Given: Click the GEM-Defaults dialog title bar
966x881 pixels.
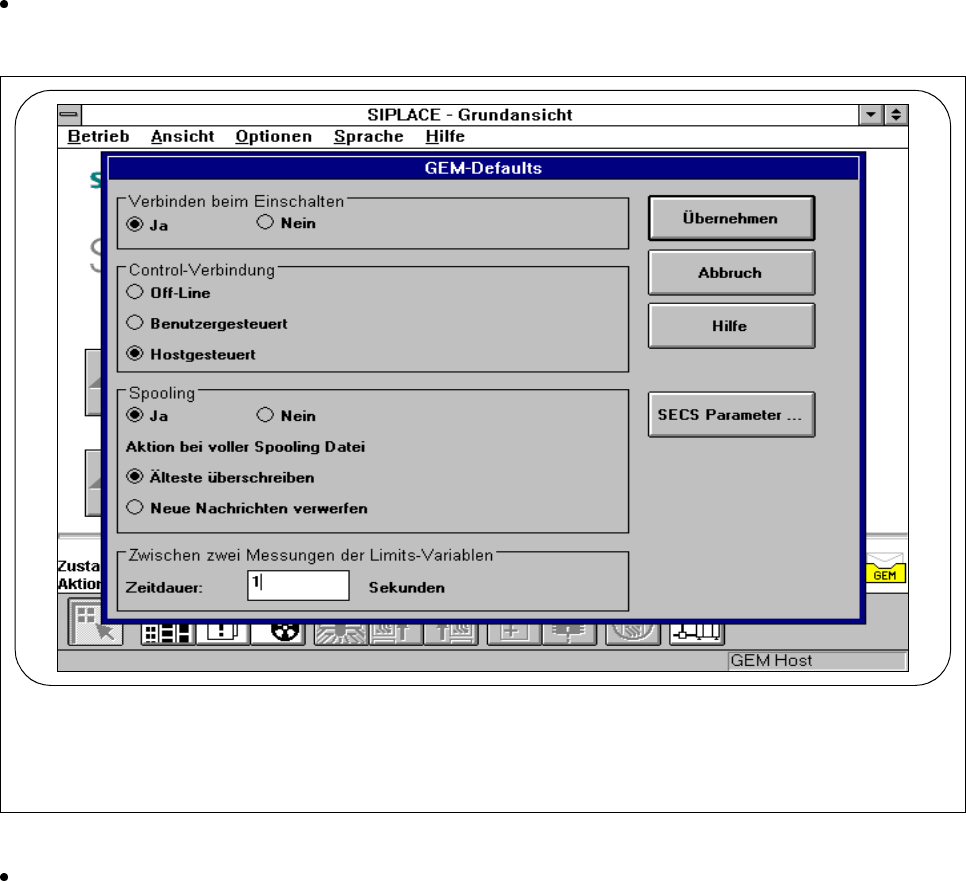Looking at the screenshot, I should (483, 168).
